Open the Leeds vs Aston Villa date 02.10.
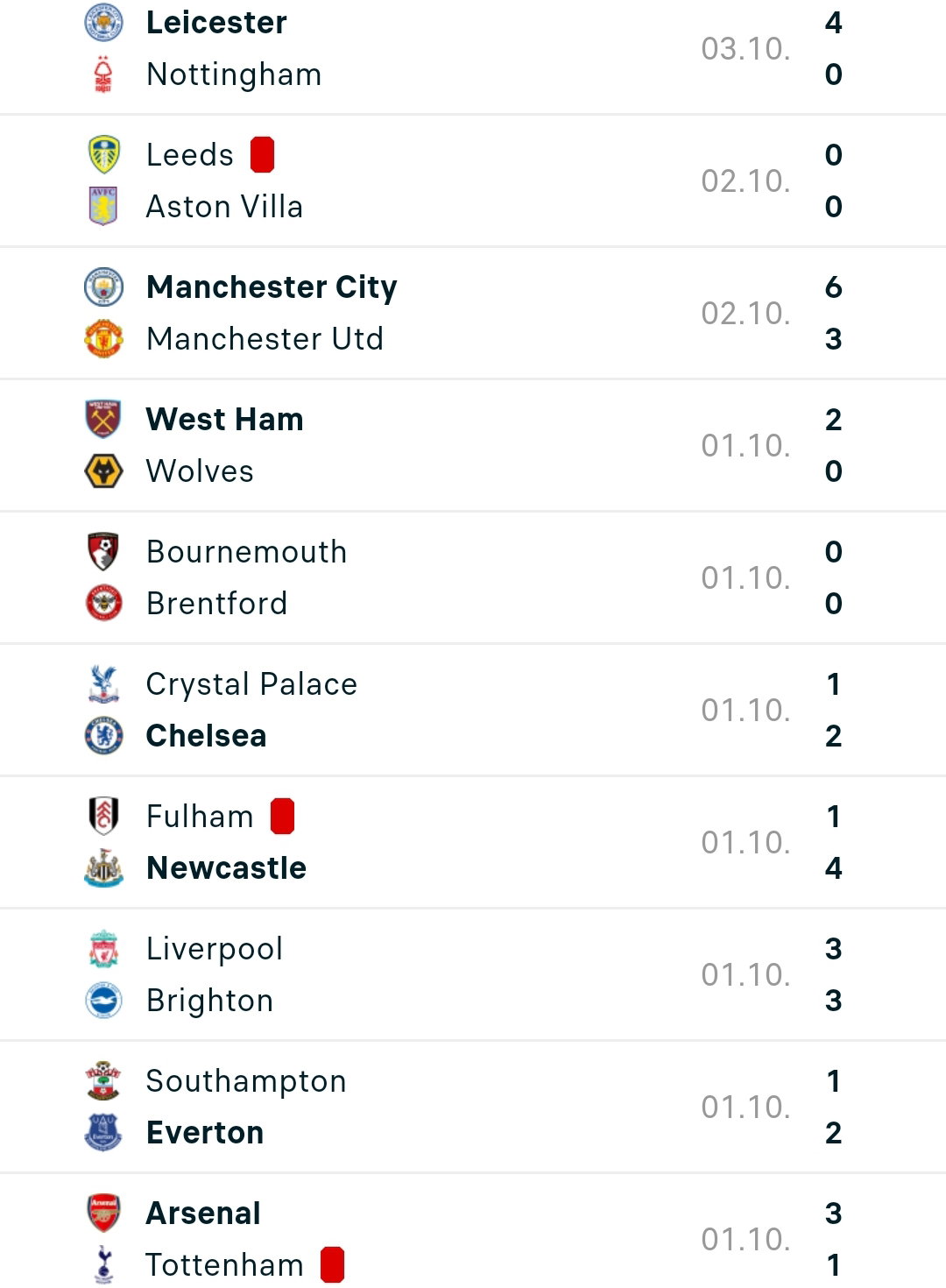 pos(746,181)
